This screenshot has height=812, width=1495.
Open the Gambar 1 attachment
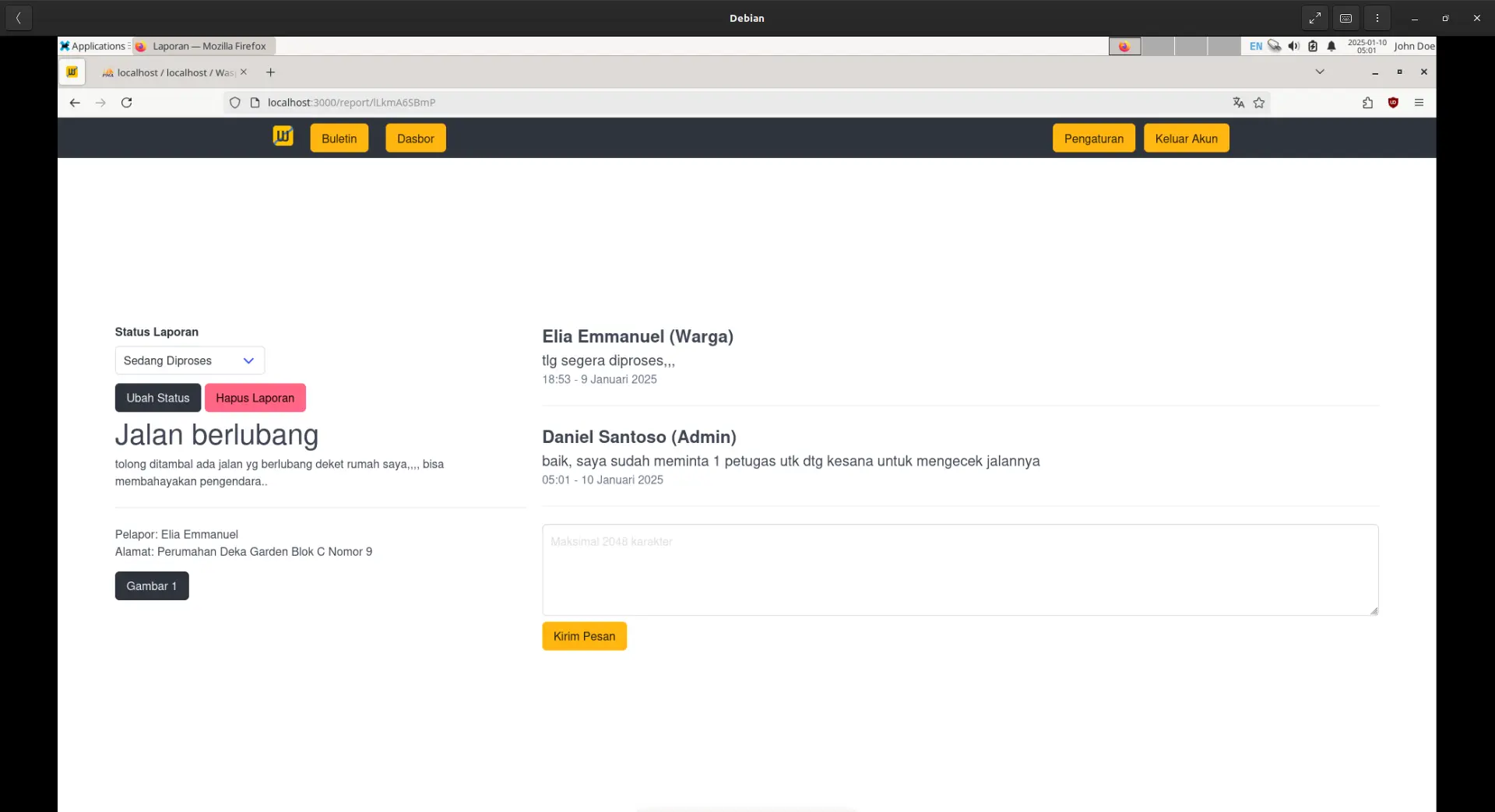(152, 586)
